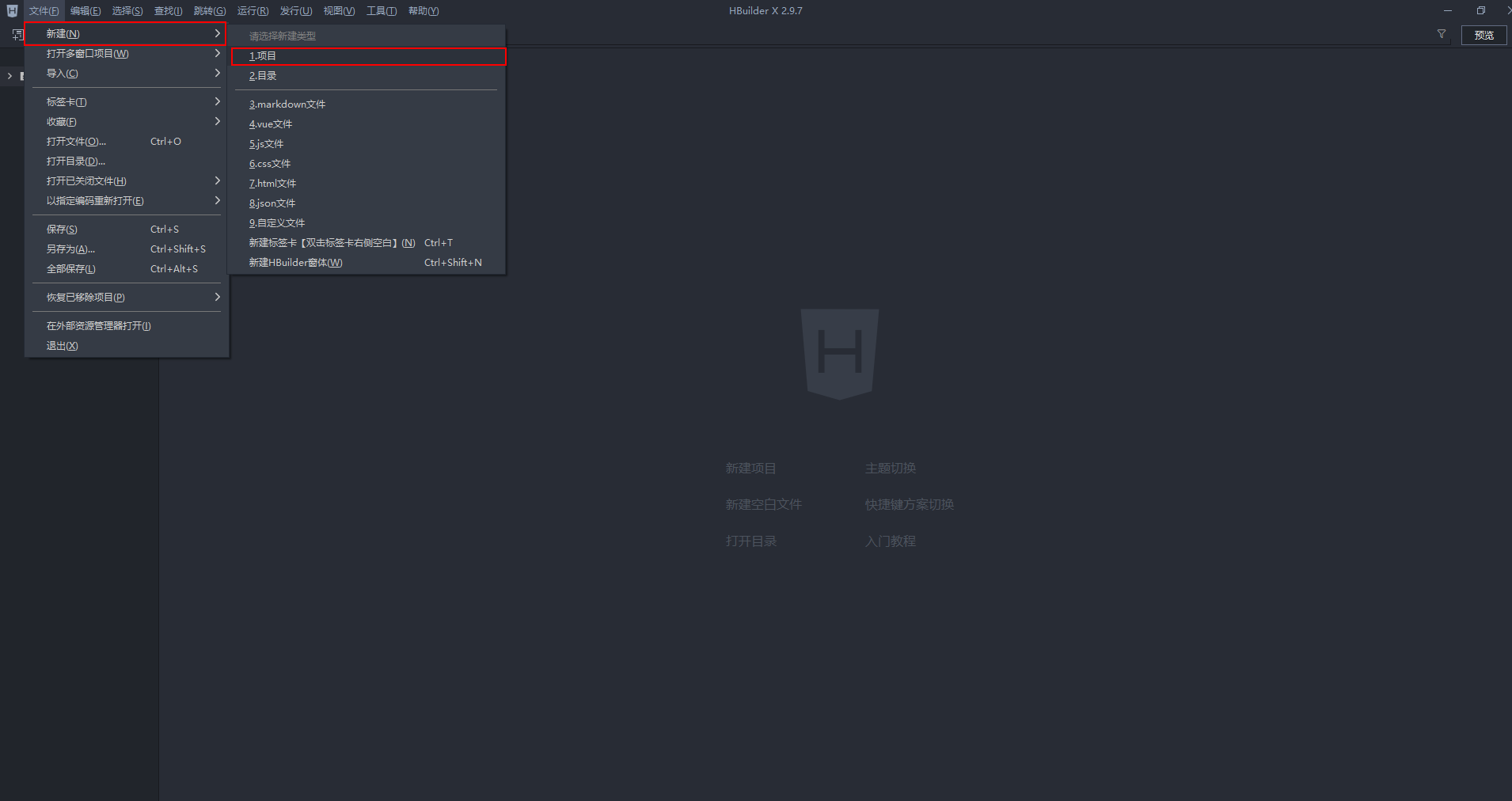The image size is (1512, 801).
Task: Select 退出(X) to quit HBuilder
Action: (63, 345)
